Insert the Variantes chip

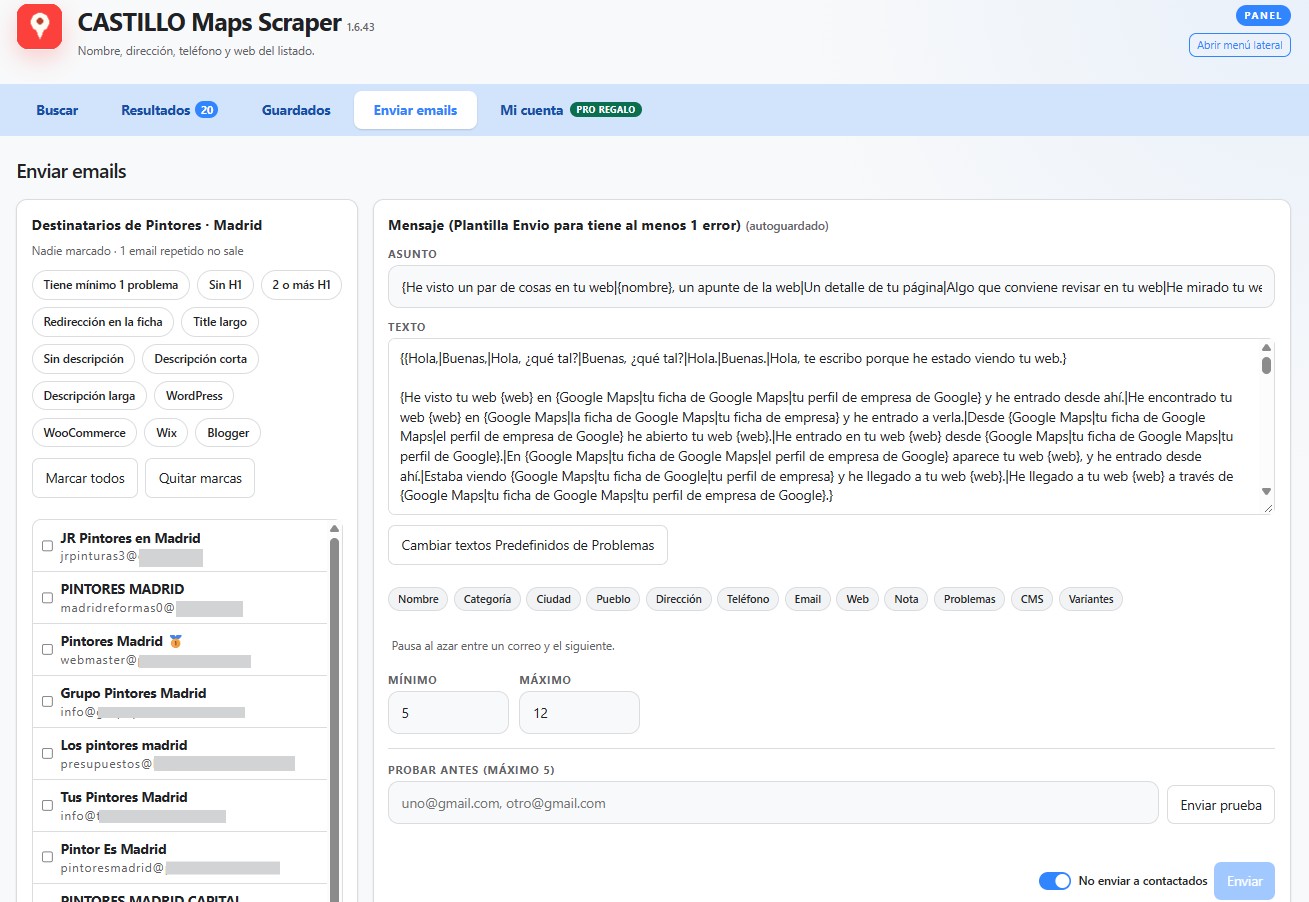[x=1091, y=599]
